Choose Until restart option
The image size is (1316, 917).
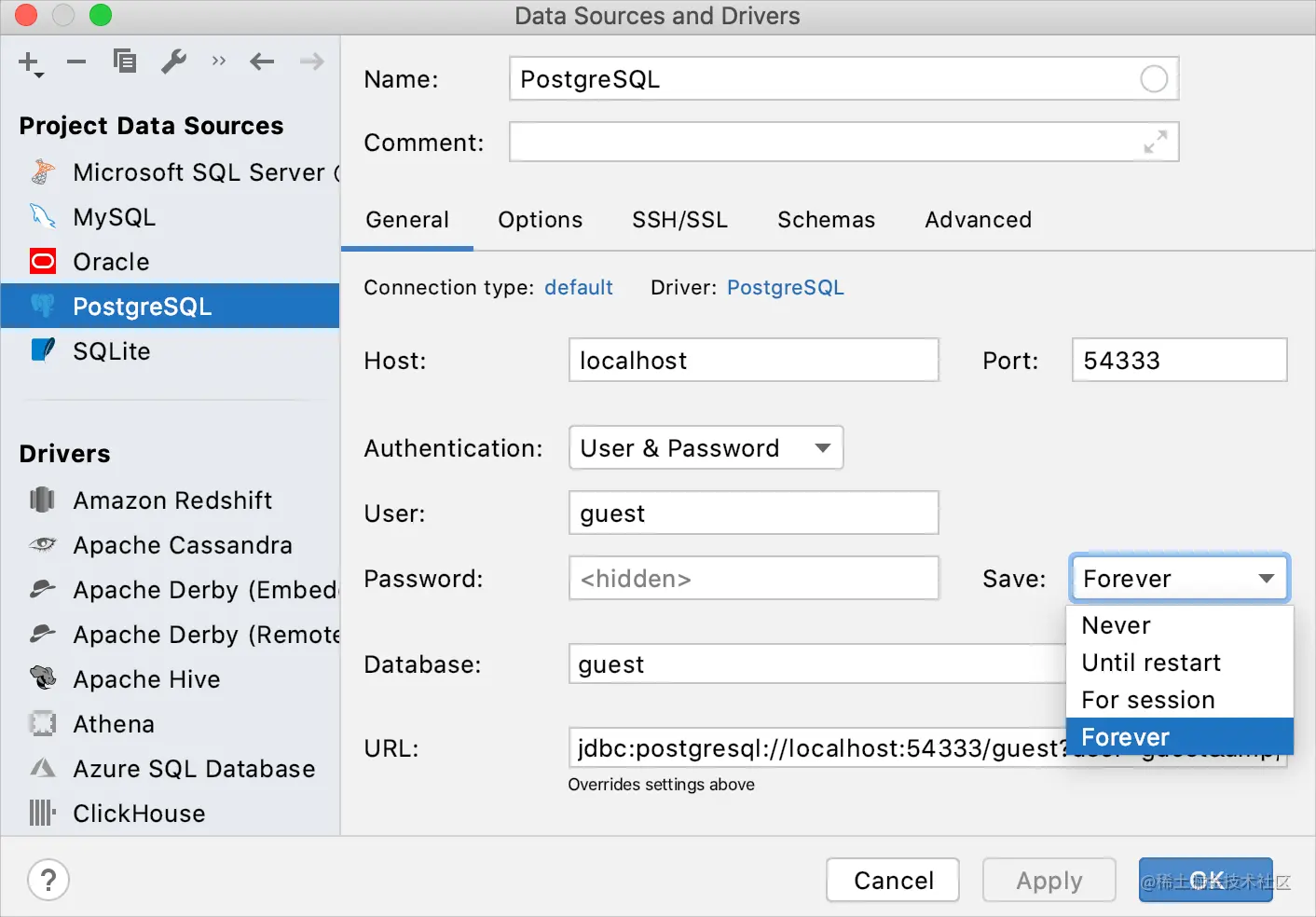point(1180,663)
